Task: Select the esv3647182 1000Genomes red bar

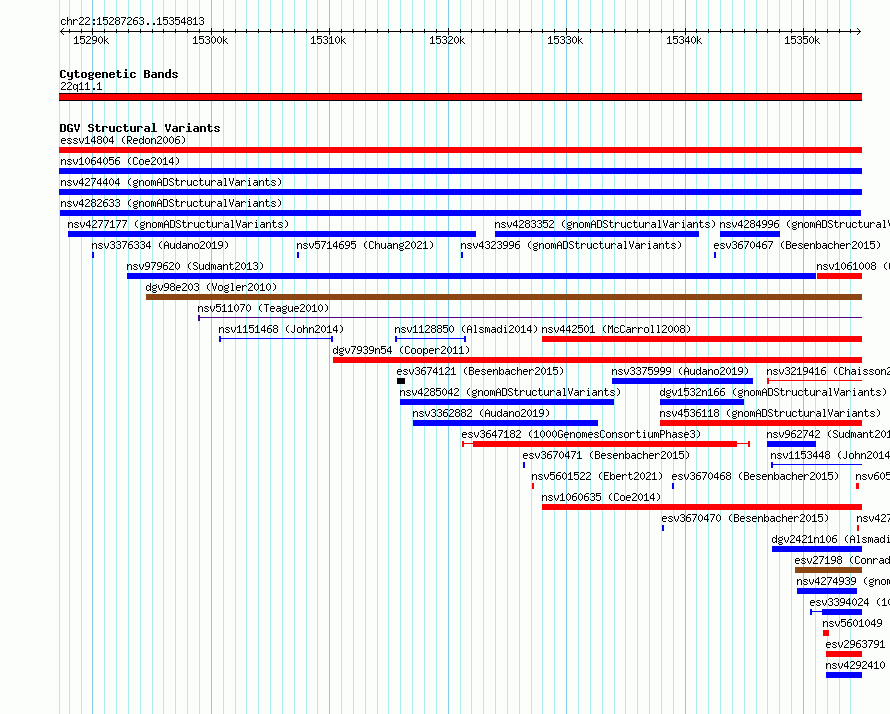Action: pyautogui.click(x=605, y=444)
